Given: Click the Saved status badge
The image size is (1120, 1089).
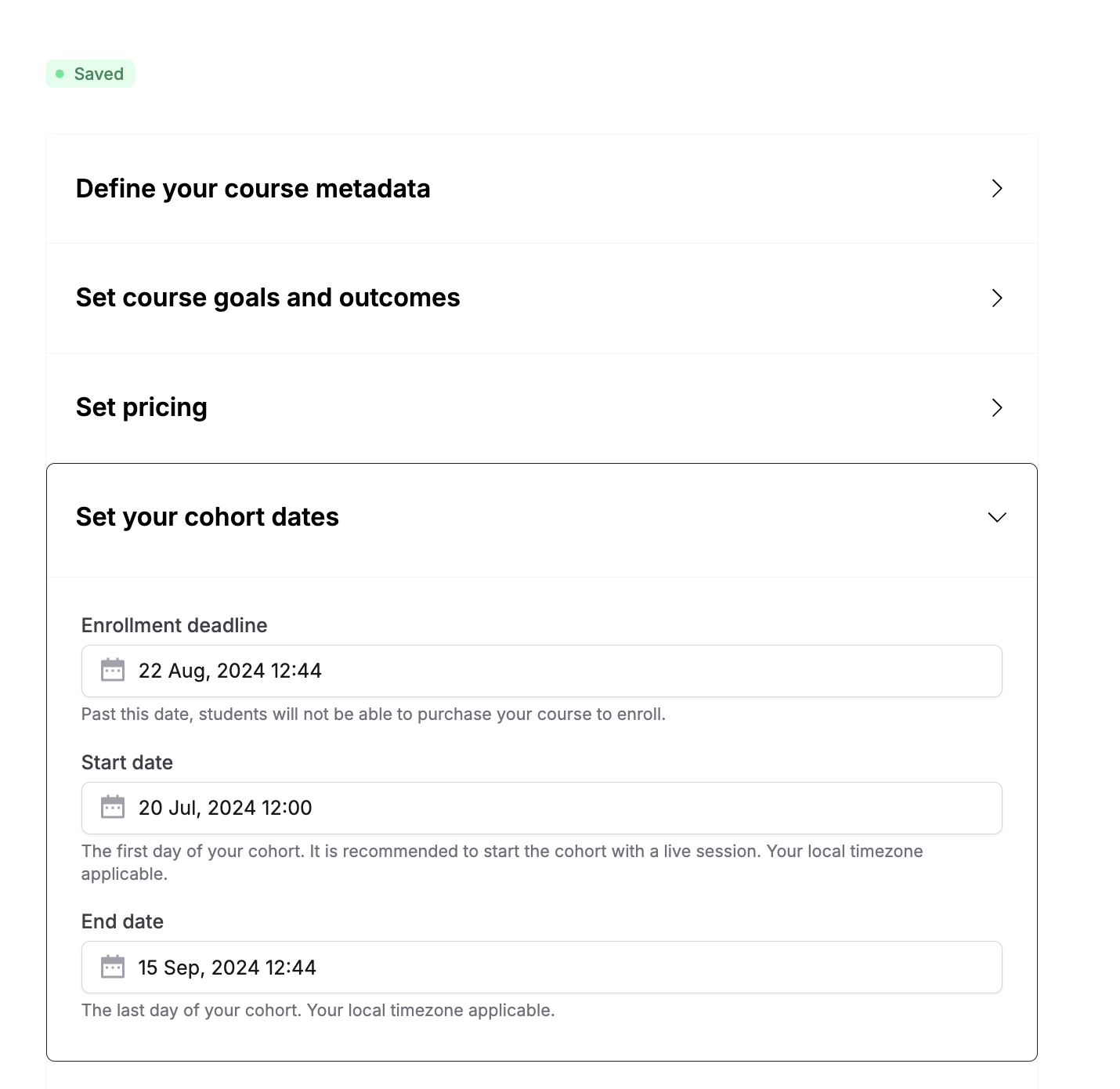Looking at the screenshot, I should coord(90,74).
